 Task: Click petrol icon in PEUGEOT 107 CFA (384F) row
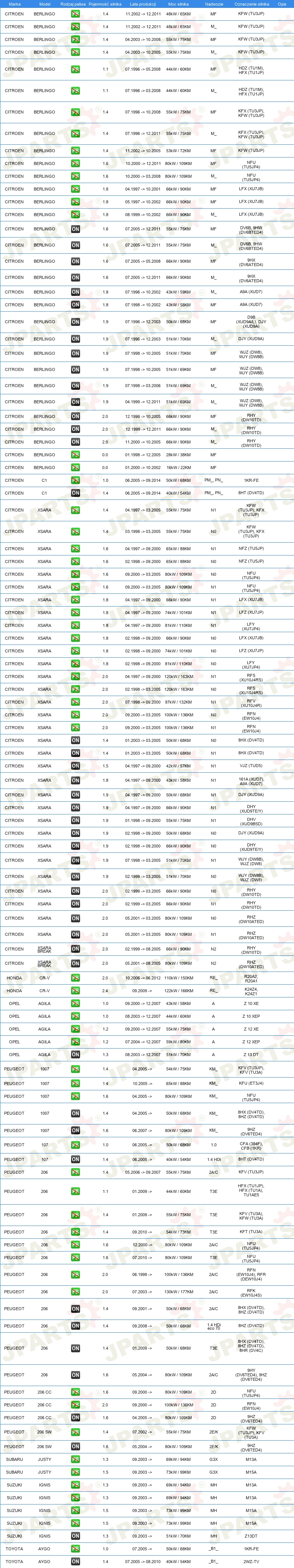76,1144
